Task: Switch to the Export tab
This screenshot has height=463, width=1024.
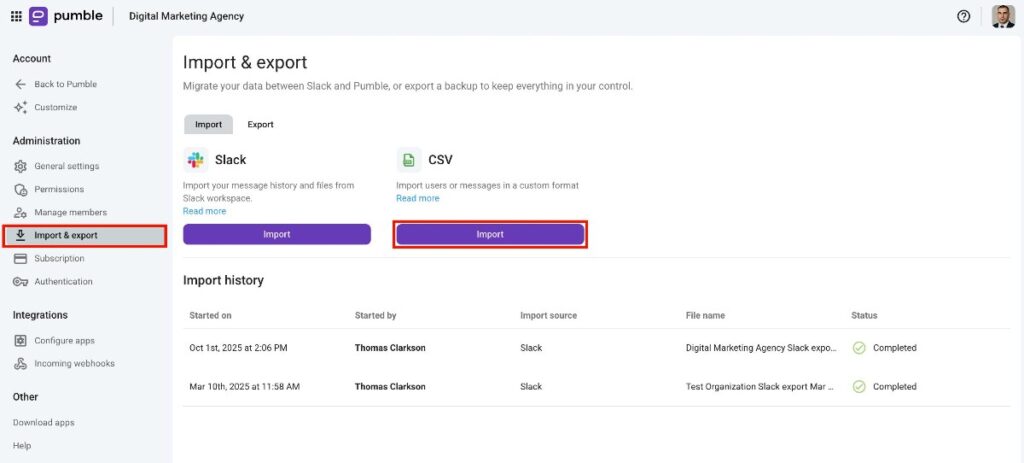Action: click(x=260, y=124)
